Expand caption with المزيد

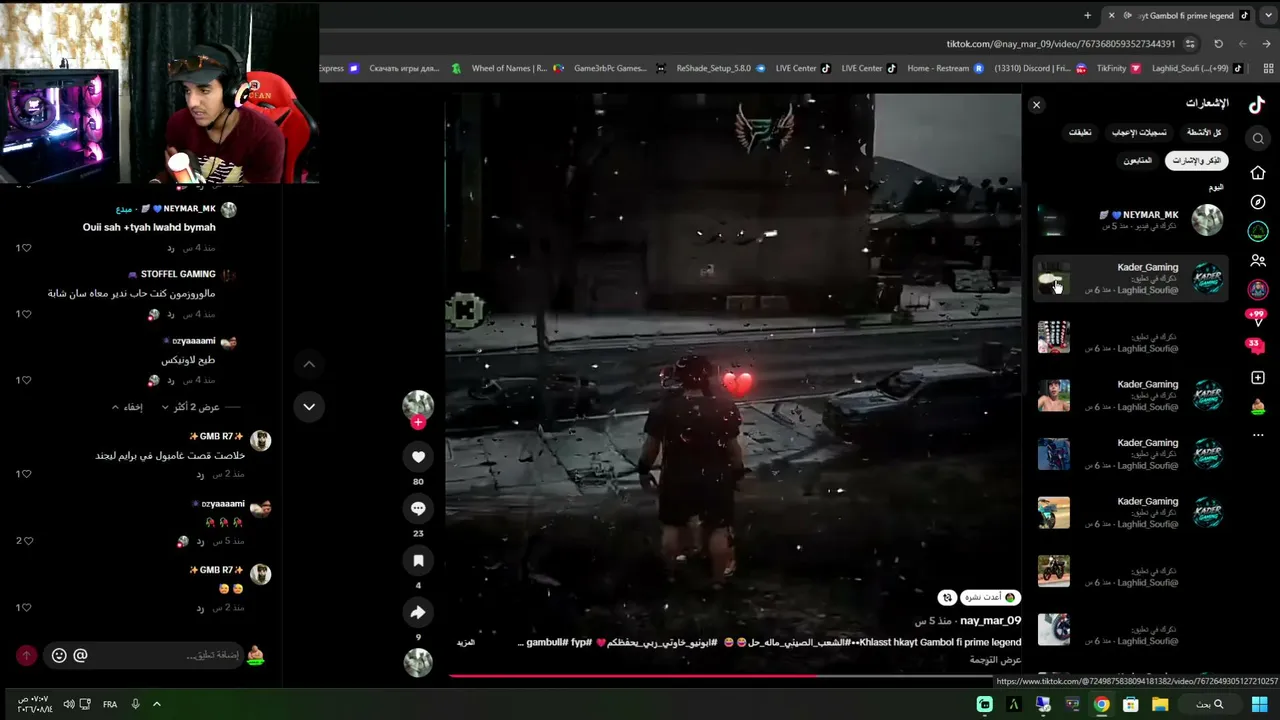[466, 642]
